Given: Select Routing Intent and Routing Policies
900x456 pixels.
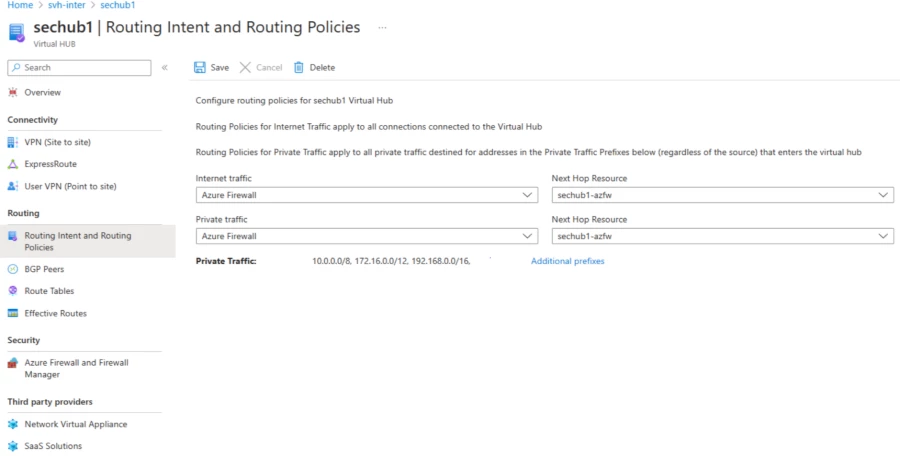Looking at the screenshot, I should (x=87, y=241).
